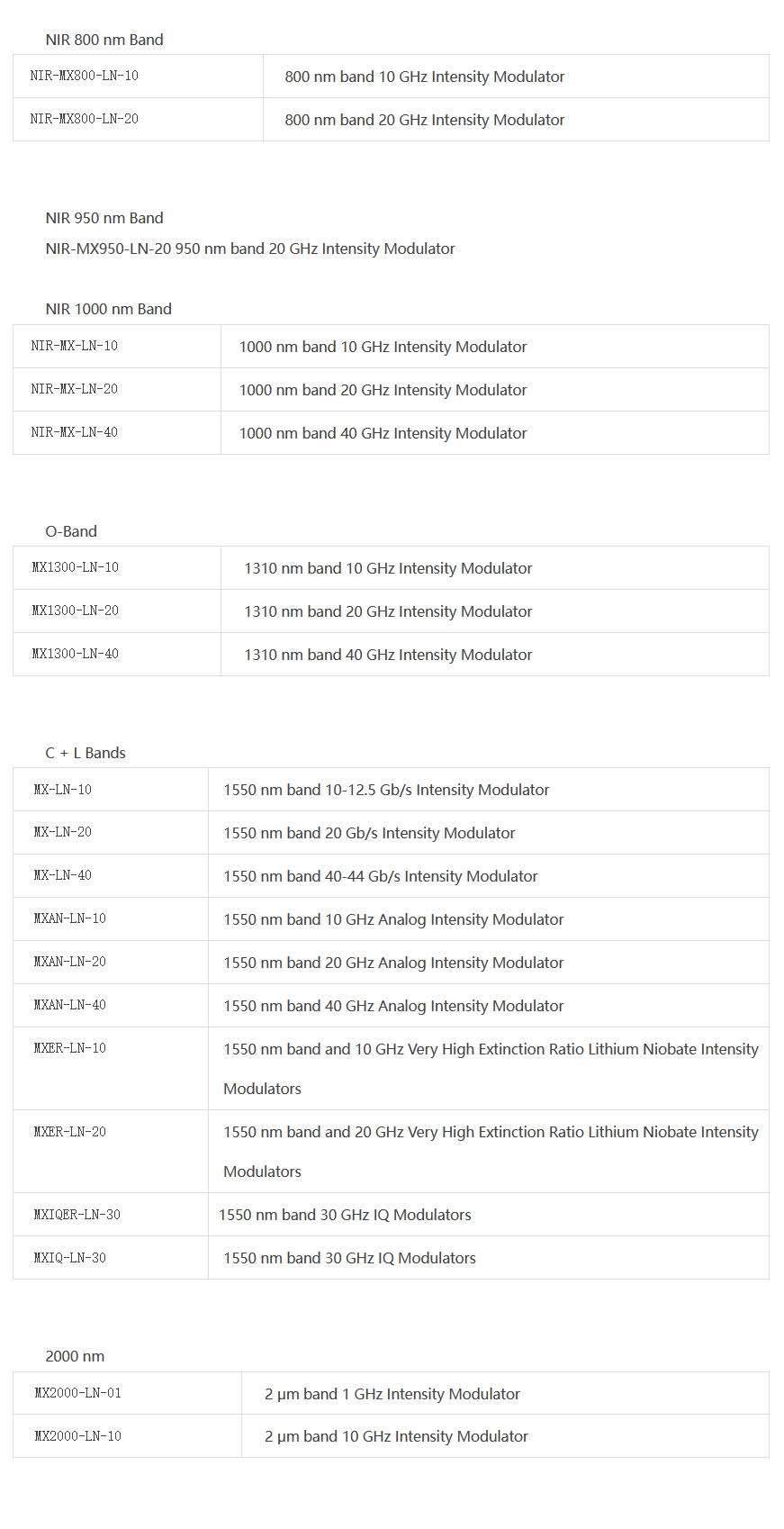
Task: Click the NIR-MX-LN-10 model cell
Action: click(x=75, y=346)
